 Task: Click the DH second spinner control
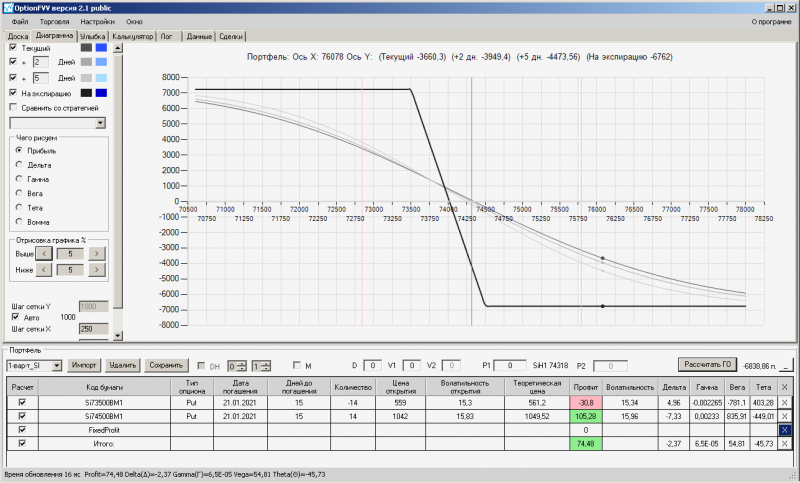(261, 366)
